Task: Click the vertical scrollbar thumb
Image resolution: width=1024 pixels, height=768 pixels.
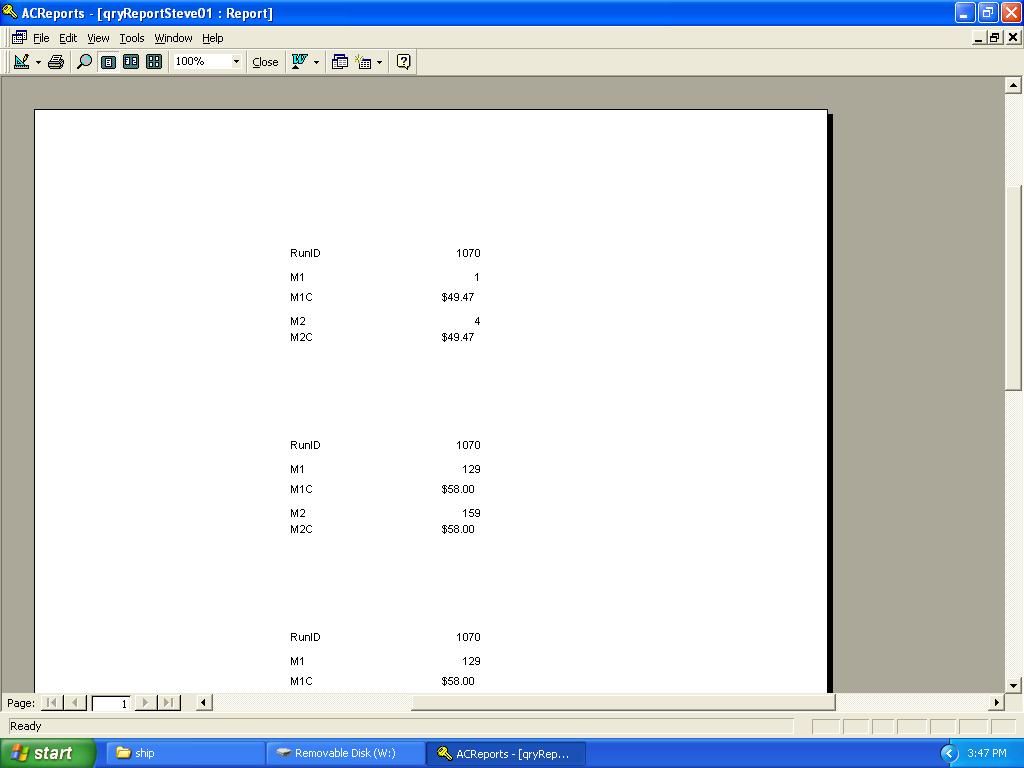Action: coord(1013,287)
